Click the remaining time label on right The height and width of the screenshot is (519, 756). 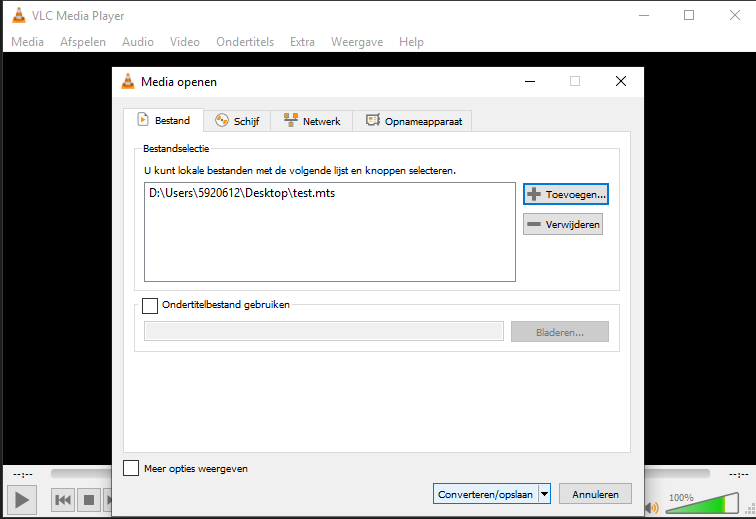click(x=738, y=475)
